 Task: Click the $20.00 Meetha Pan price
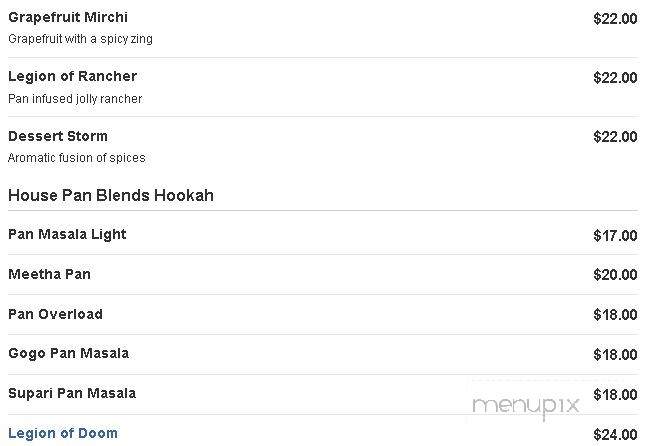coord(615,275)
